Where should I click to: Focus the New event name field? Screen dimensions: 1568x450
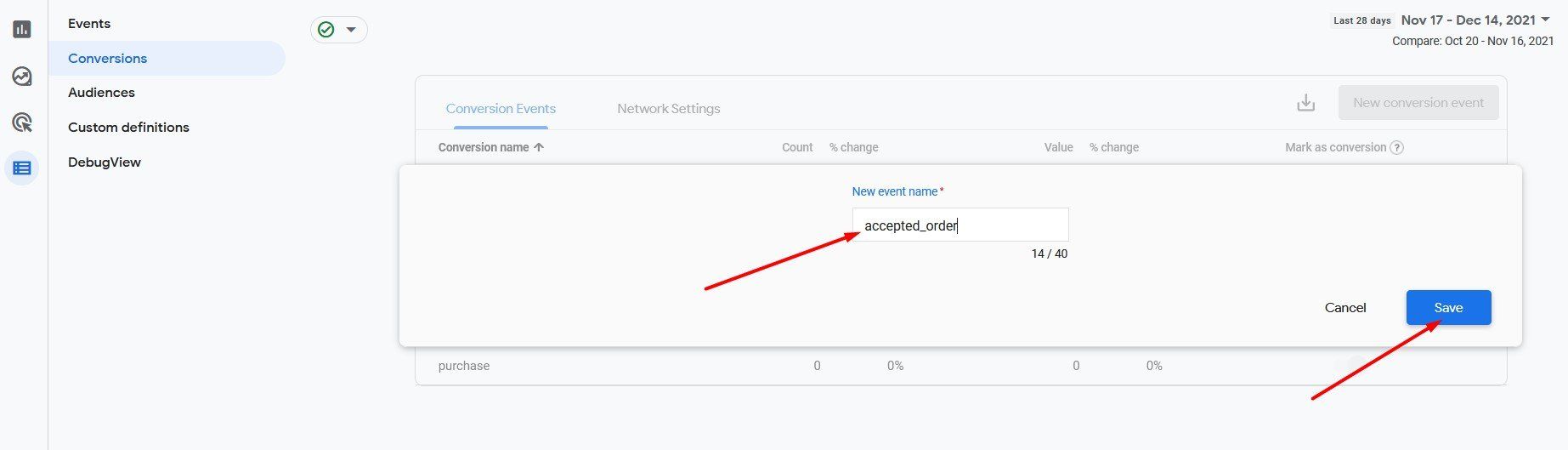click(x=960, y=225)
